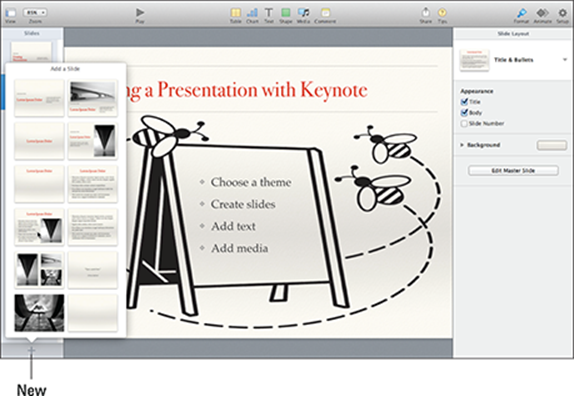Image resolution: width=574 pixels, height=396 pixels.
Task: Uncheck the Title appearance checkbox
Action: 464,102
